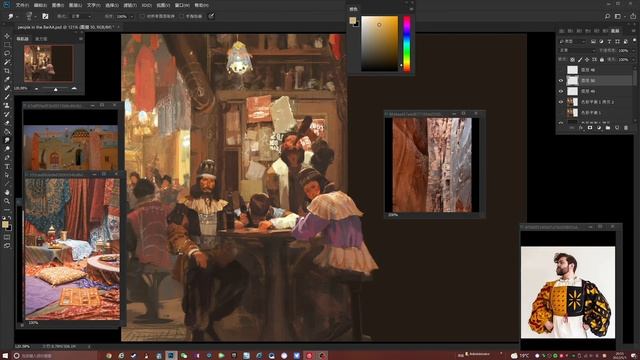Viewport: 640px width, 360px height.
Task: Click the Navigator zoom slider handle
Action: pos(56,89)
